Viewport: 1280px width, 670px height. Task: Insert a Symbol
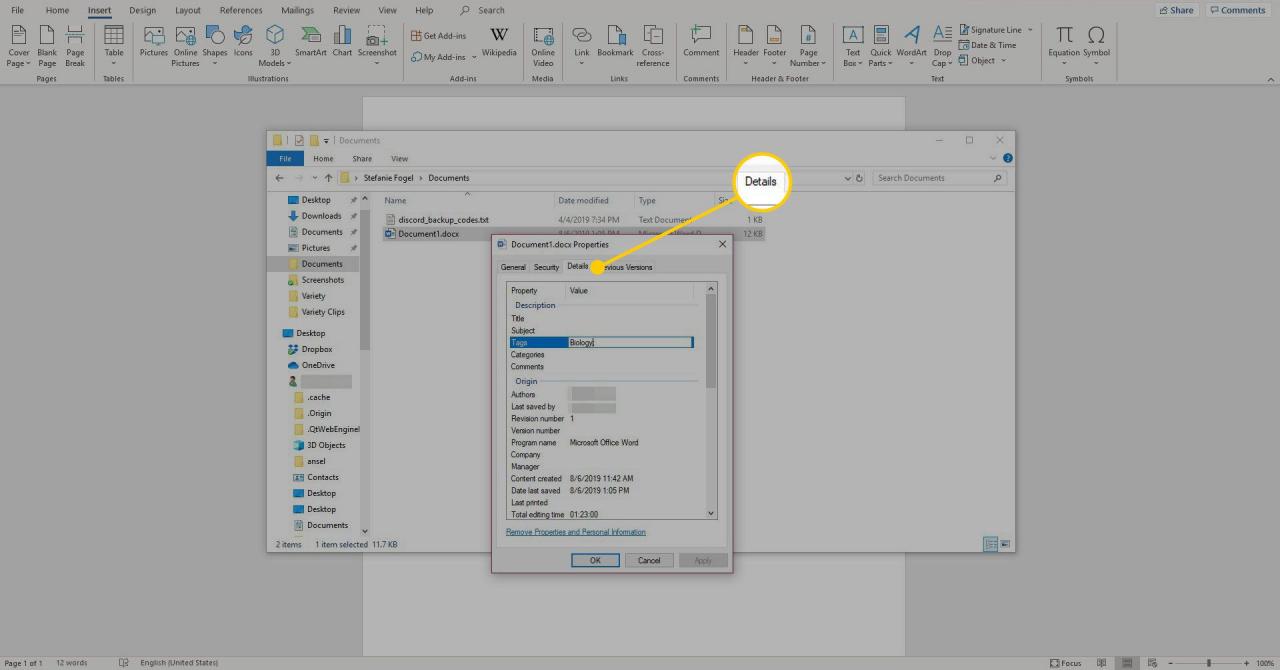(x=1097, y=47)
